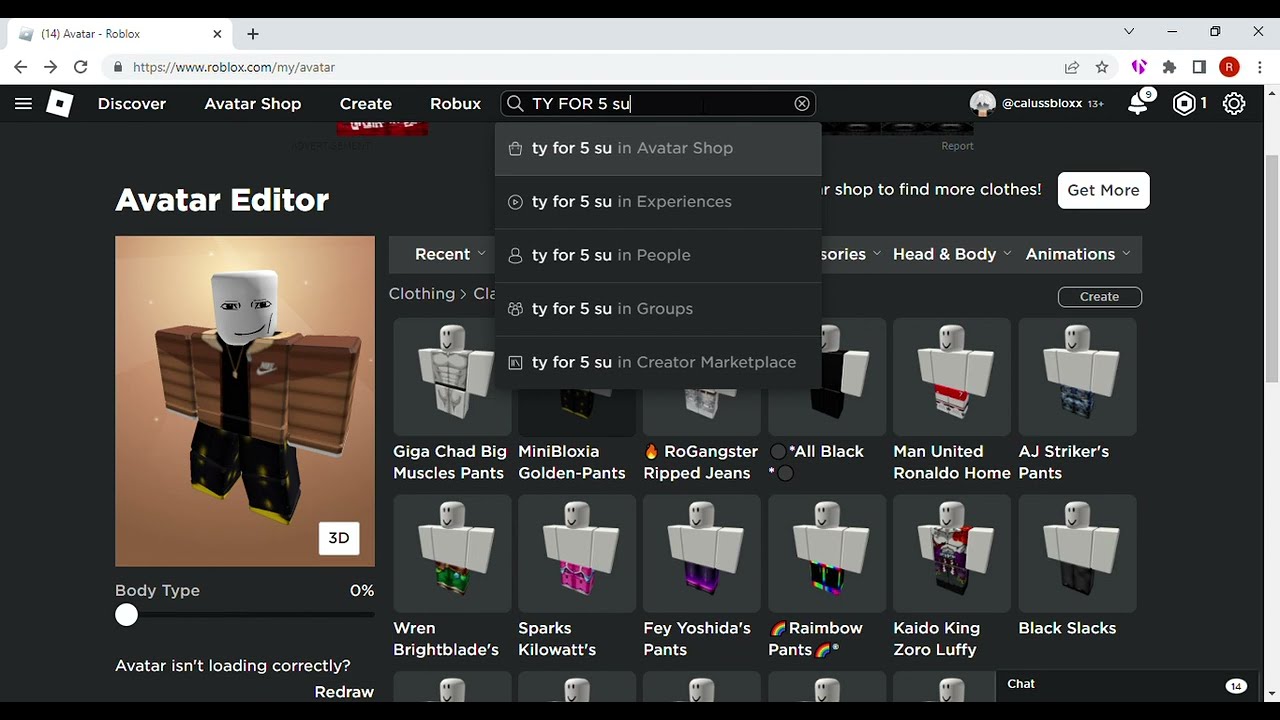The height and width of the screenshot is (720, 1280).
Task: Open the Roblox hamburger navigation menu
Action: click(23, 103)
